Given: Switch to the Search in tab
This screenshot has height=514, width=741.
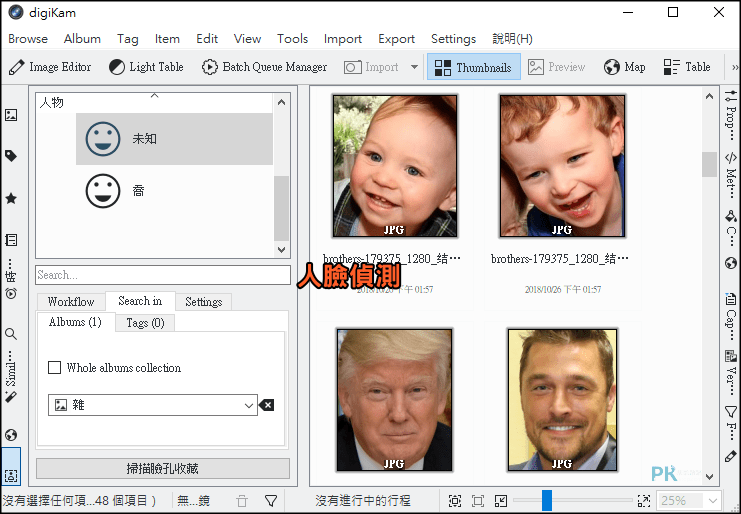Looking at the screenshot, I should click(140, 301).
